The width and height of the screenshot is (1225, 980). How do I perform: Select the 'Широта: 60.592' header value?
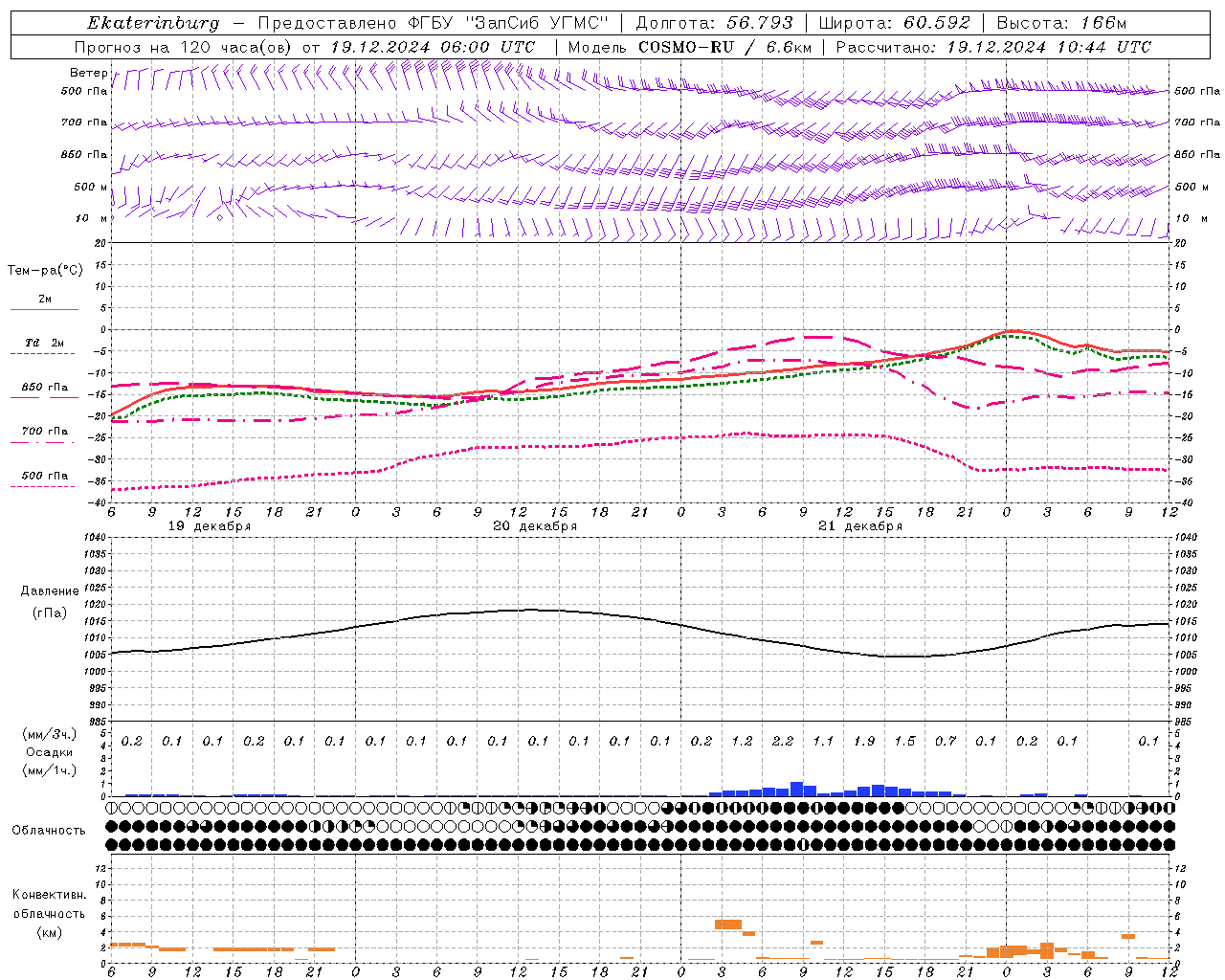coord(894,23)
